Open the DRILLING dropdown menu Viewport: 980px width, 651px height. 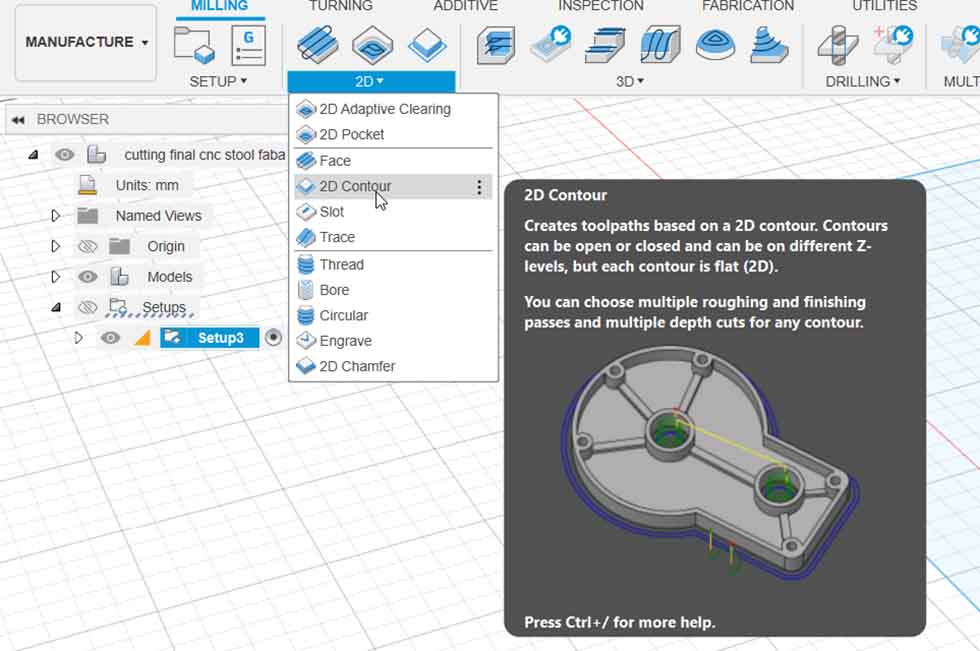point(862,81)
